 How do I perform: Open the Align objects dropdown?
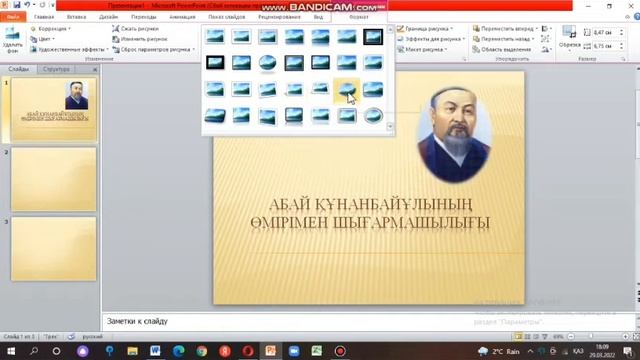coord(547,29)
